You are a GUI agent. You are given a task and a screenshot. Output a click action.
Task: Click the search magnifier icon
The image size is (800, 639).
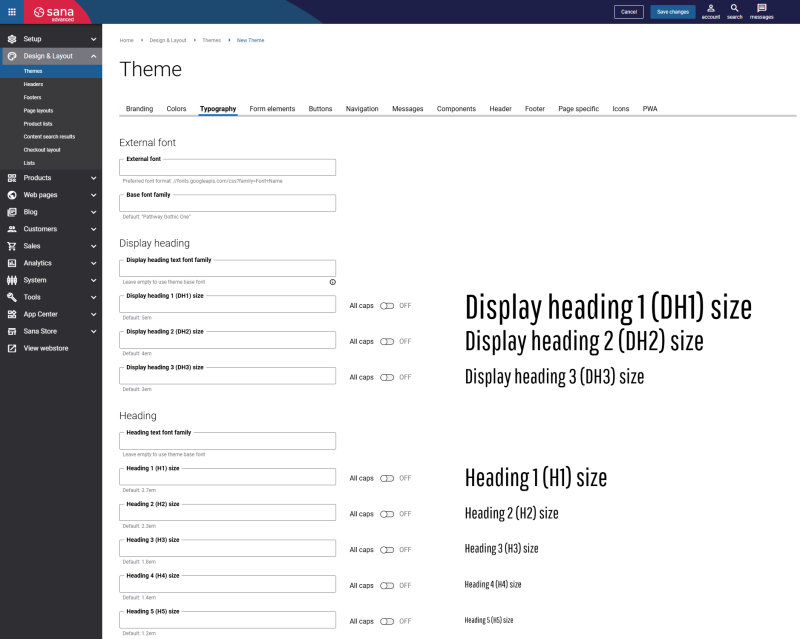click(734, 9)
